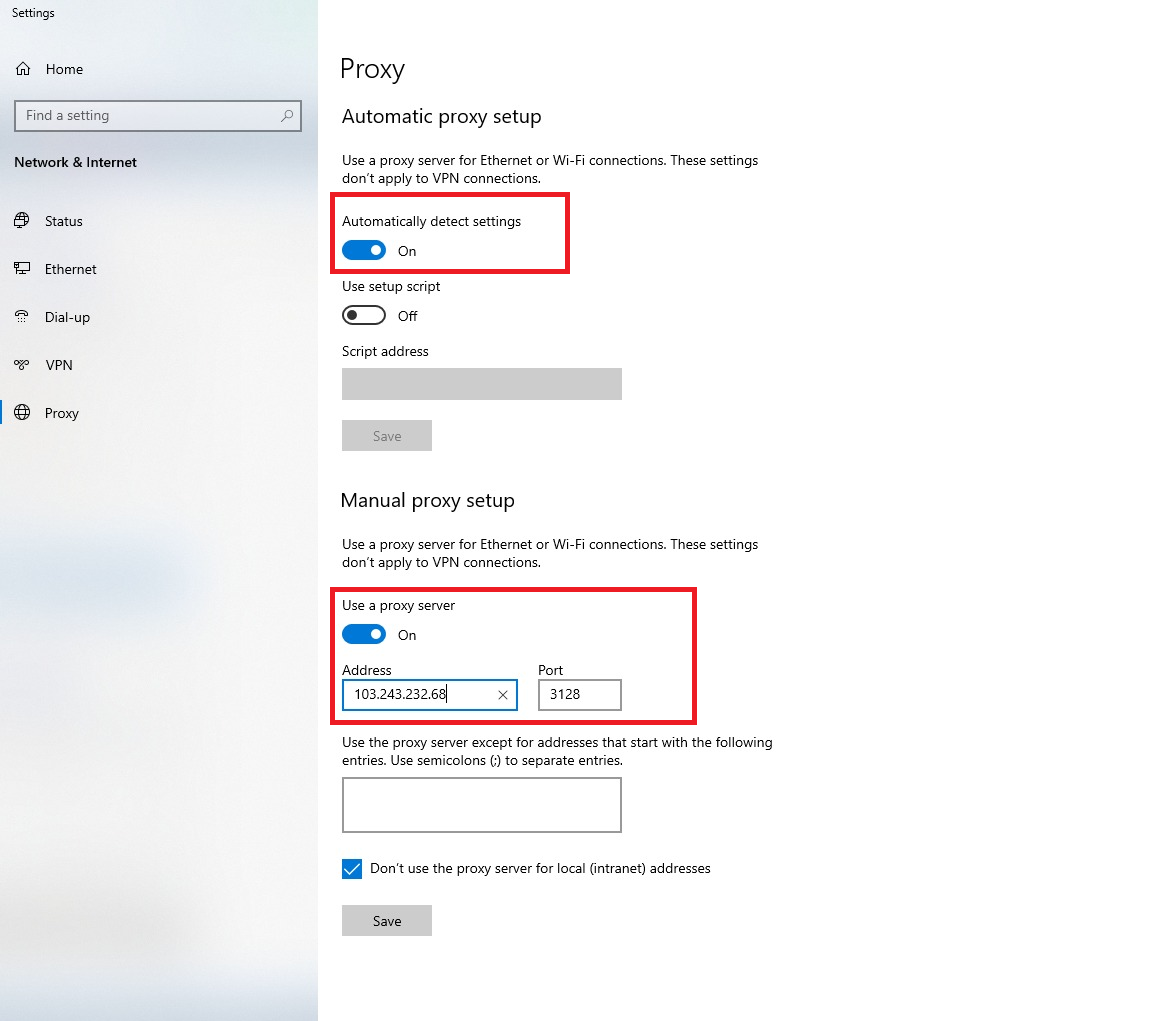Click the Automatically detect settings label
The width and height of the screenshot is (1152, 1021).
tap(431, 222)
